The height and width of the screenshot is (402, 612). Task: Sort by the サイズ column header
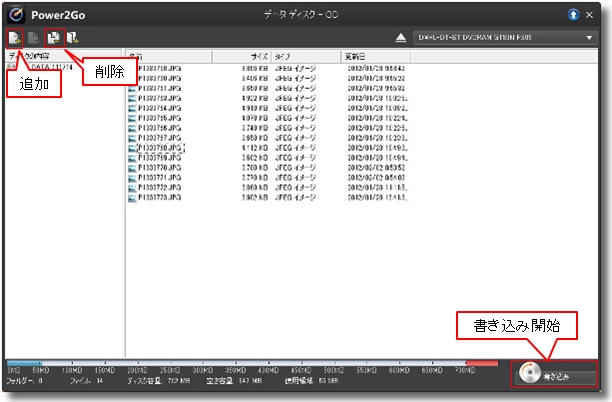pos(242,57)
